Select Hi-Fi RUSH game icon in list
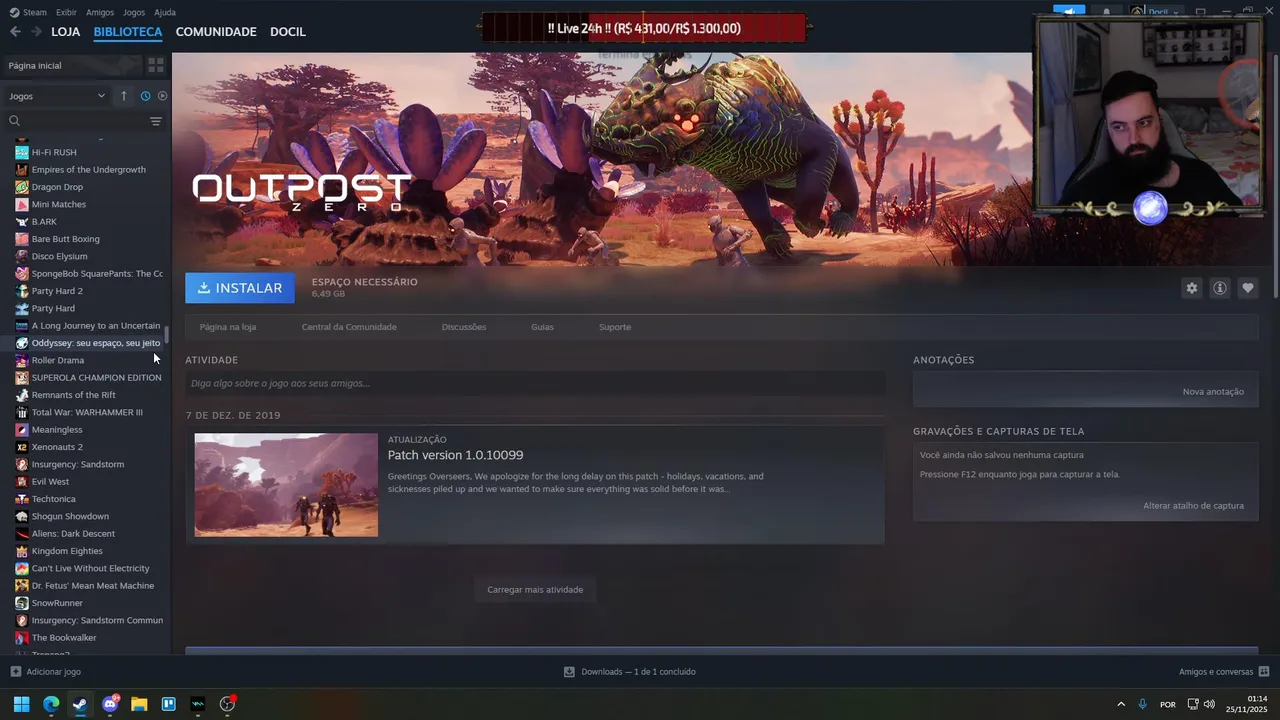Viewport: 1280px width, 720px height. [x=22, y=152]
